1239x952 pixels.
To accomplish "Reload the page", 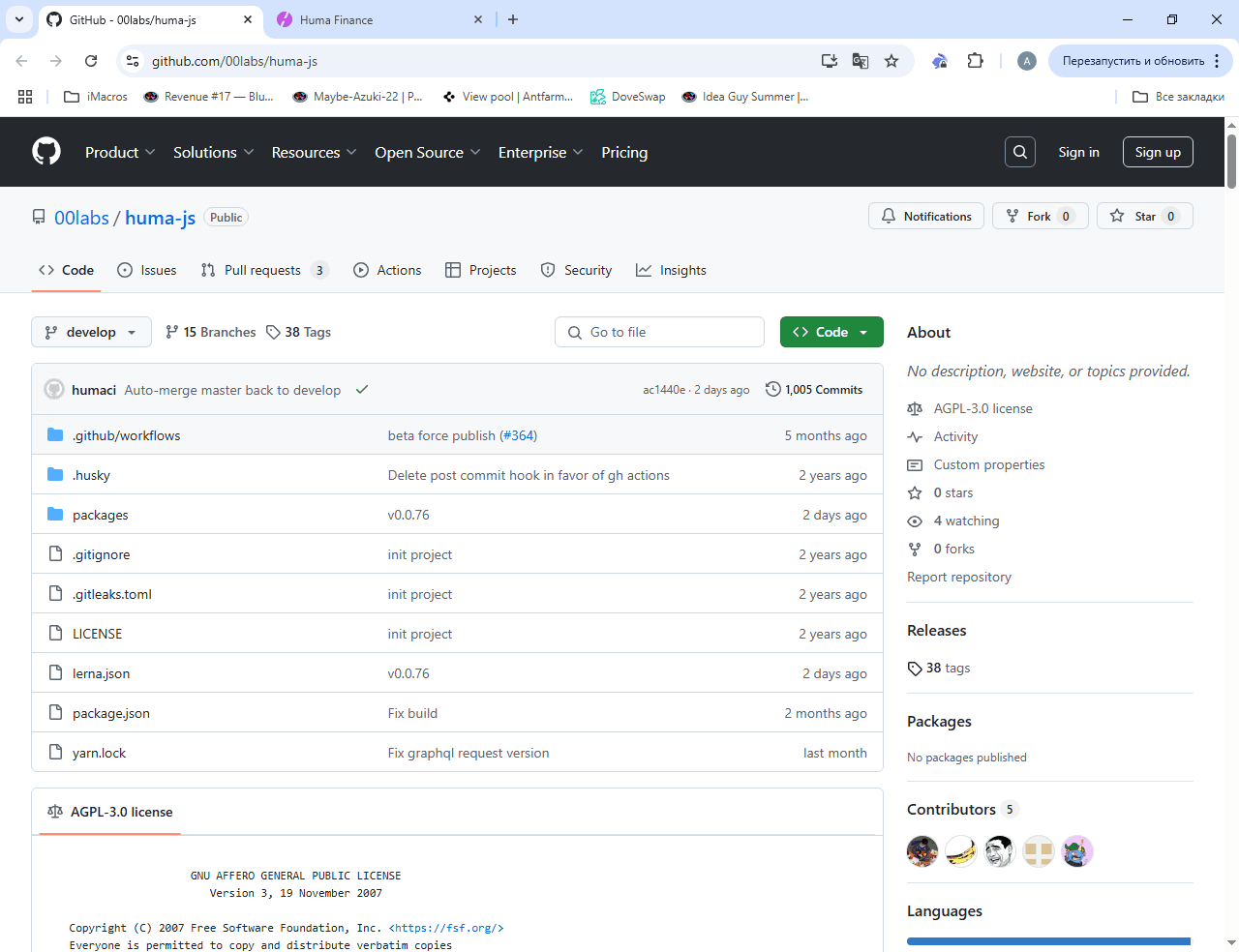I will tap(91, 61).
